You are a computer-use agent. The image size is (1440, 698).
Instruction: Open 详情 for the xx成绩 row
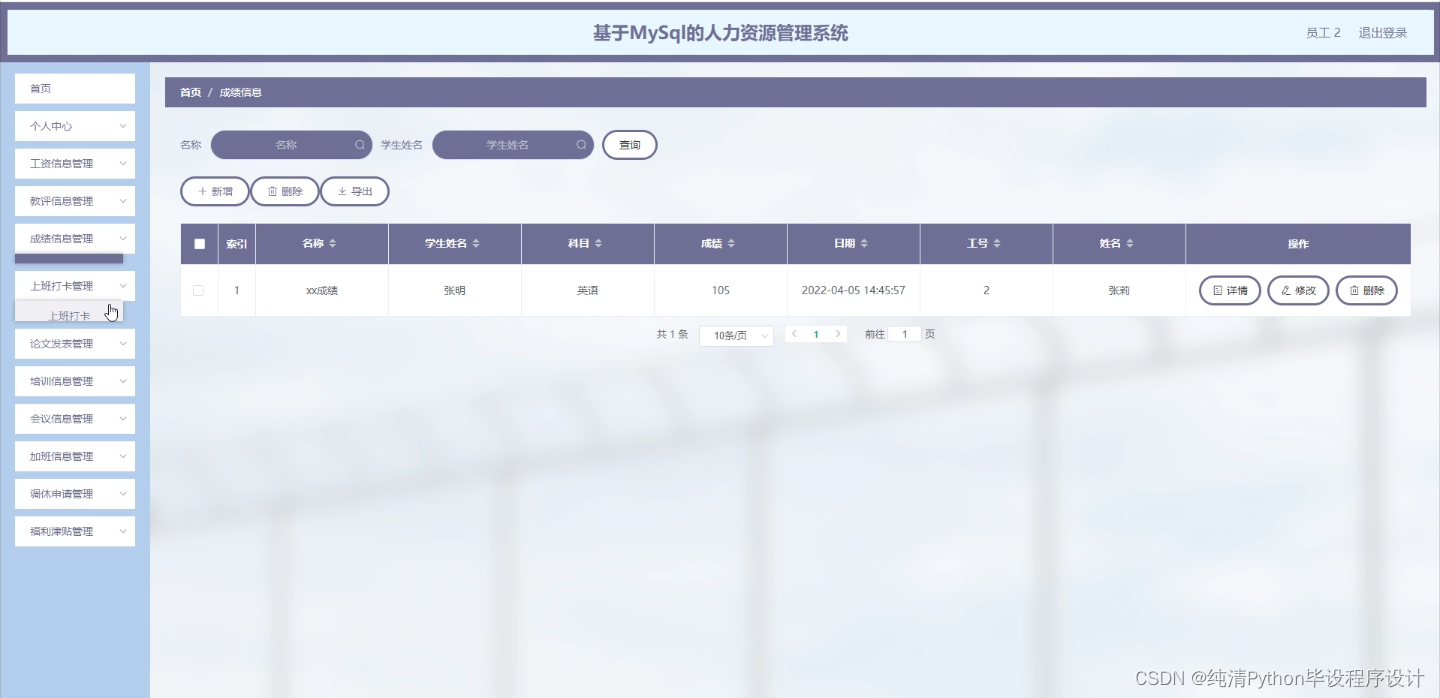[1230, 291]
